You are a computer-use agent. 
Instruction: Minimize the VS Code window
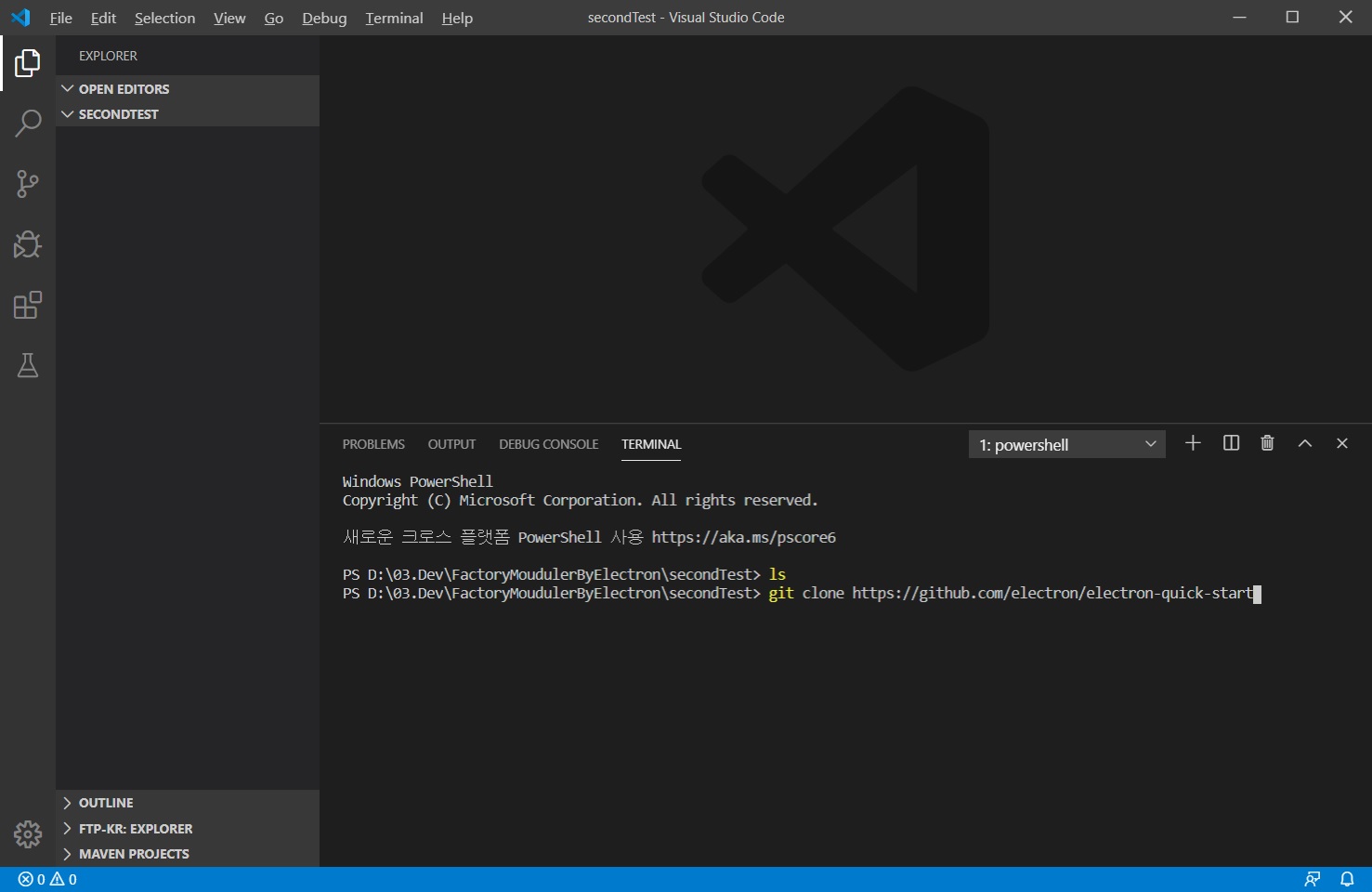1239,18
